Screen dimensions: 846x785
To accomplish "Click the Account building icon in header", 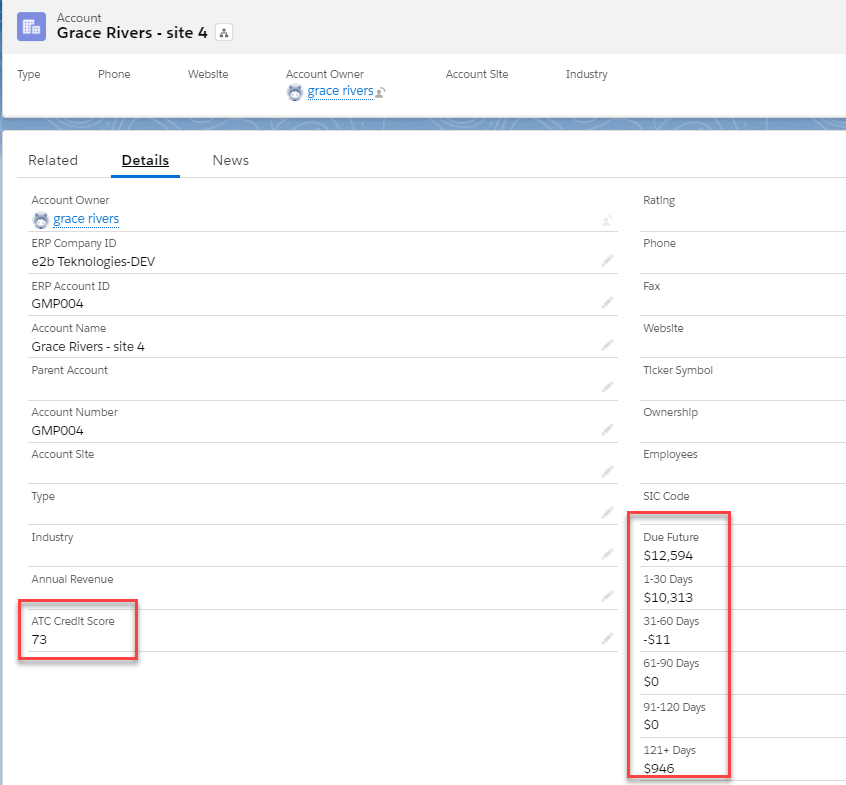I will [31, 26].
